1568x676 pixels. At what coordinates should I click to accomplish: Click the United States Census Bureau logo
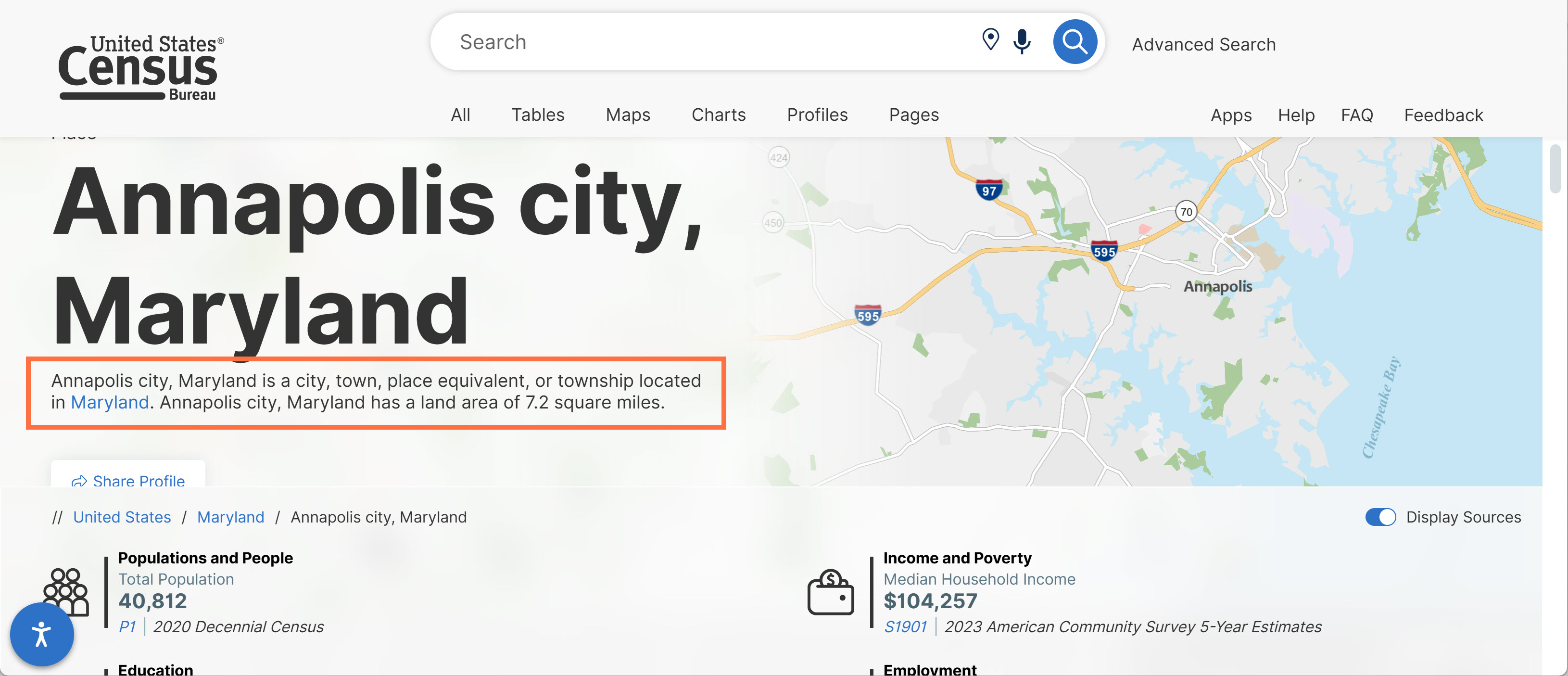click(x=141, y=67)
